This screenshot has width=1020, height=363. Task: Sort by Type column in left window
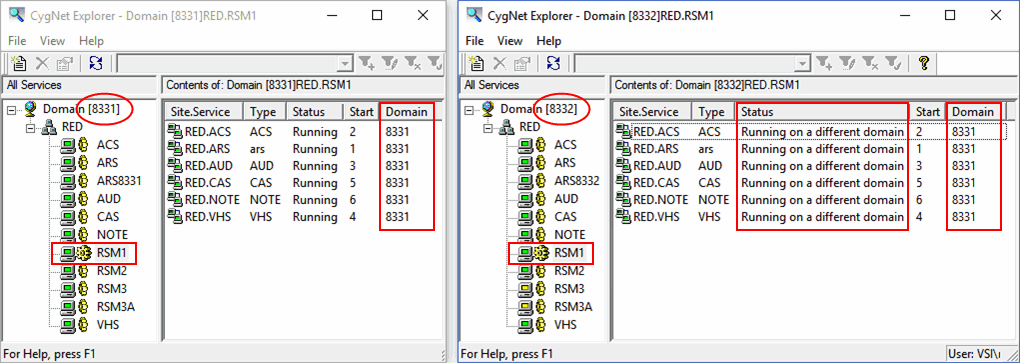coord(265,112)
